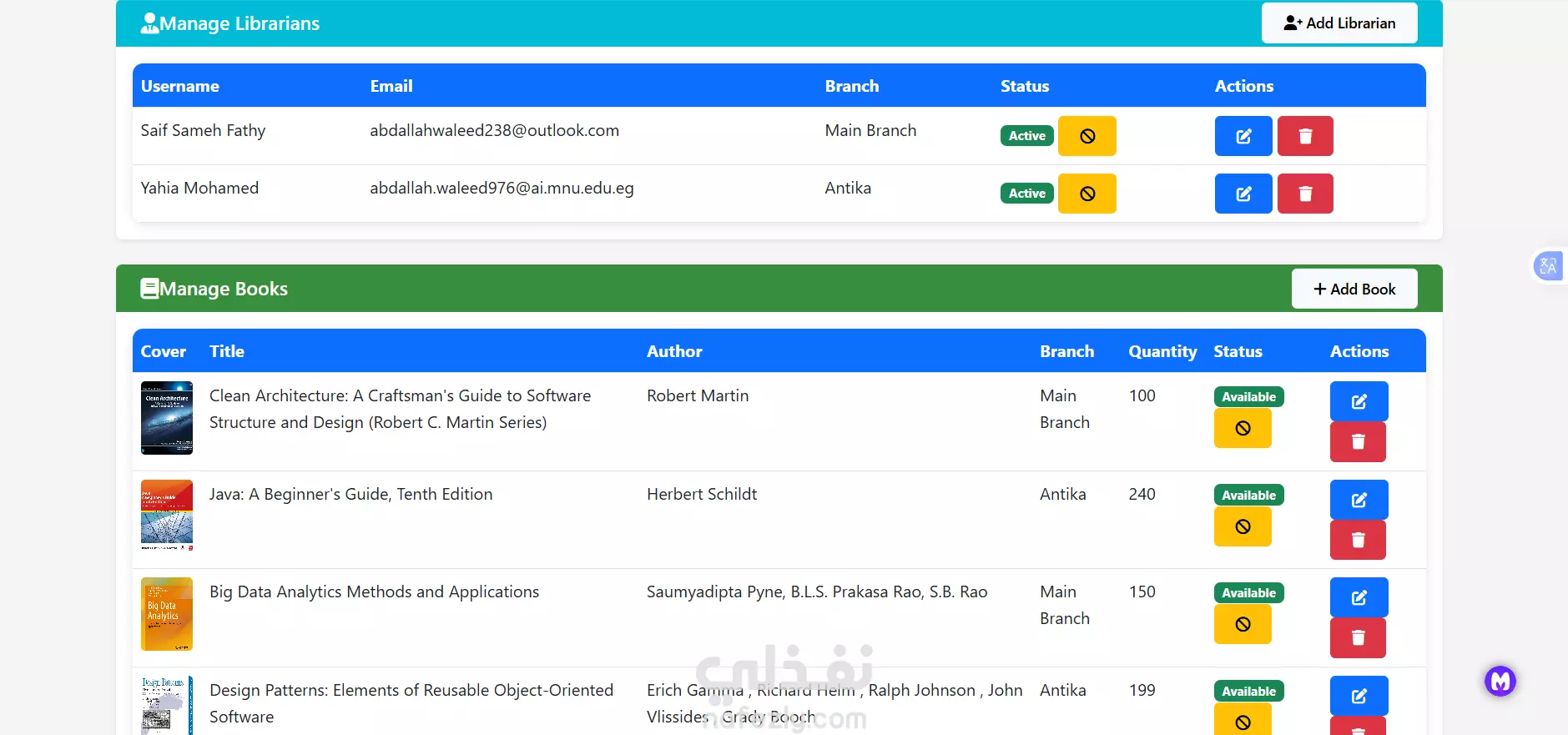The height and width of the screenshot is (735, 1568).
Task: Click the quantity 240 cell
Action: coord(1142,495)
